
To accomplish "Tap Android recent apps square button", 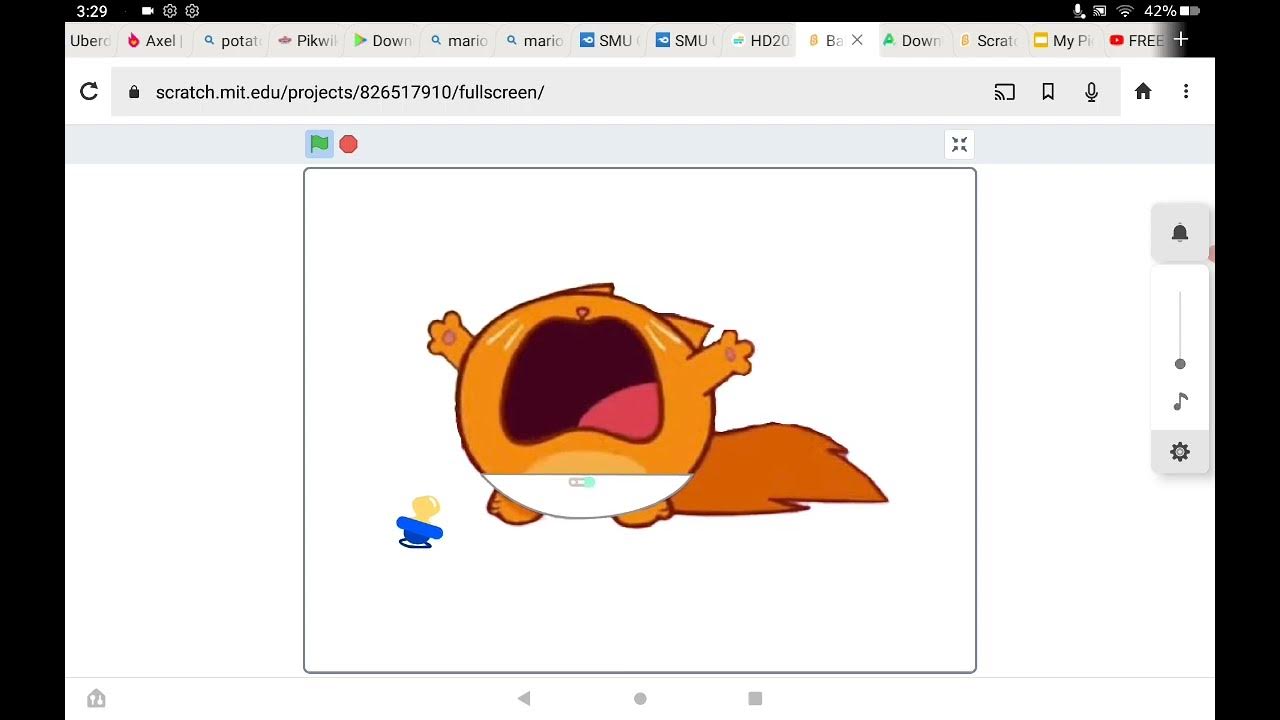I will click(756, 698).
